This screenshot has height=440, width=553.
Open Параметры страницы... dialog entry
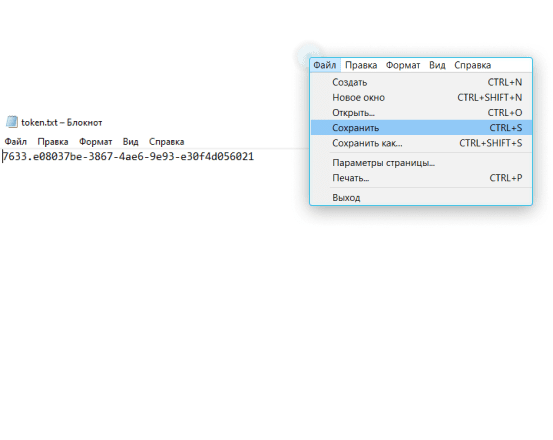(421, 163)
